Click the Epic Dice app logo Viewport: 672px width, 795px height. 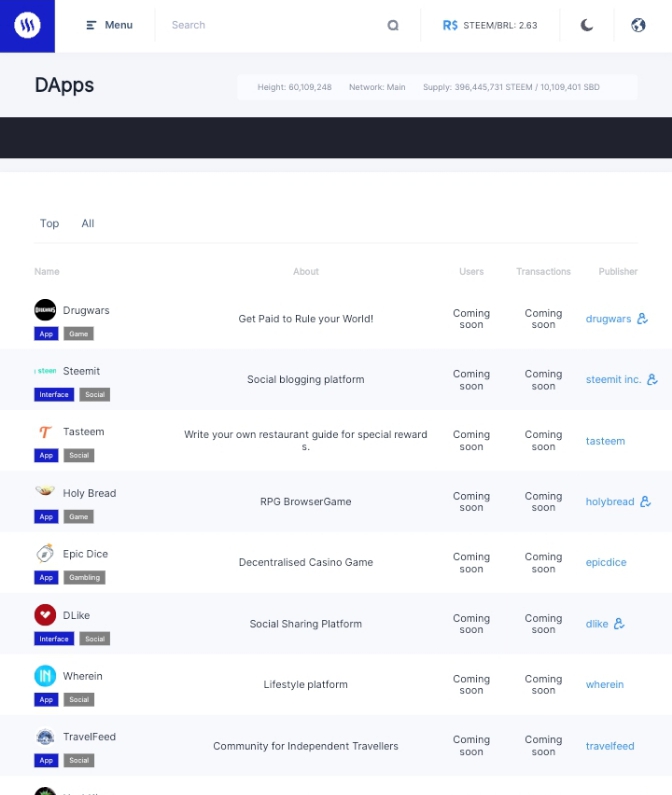[45, 553]
